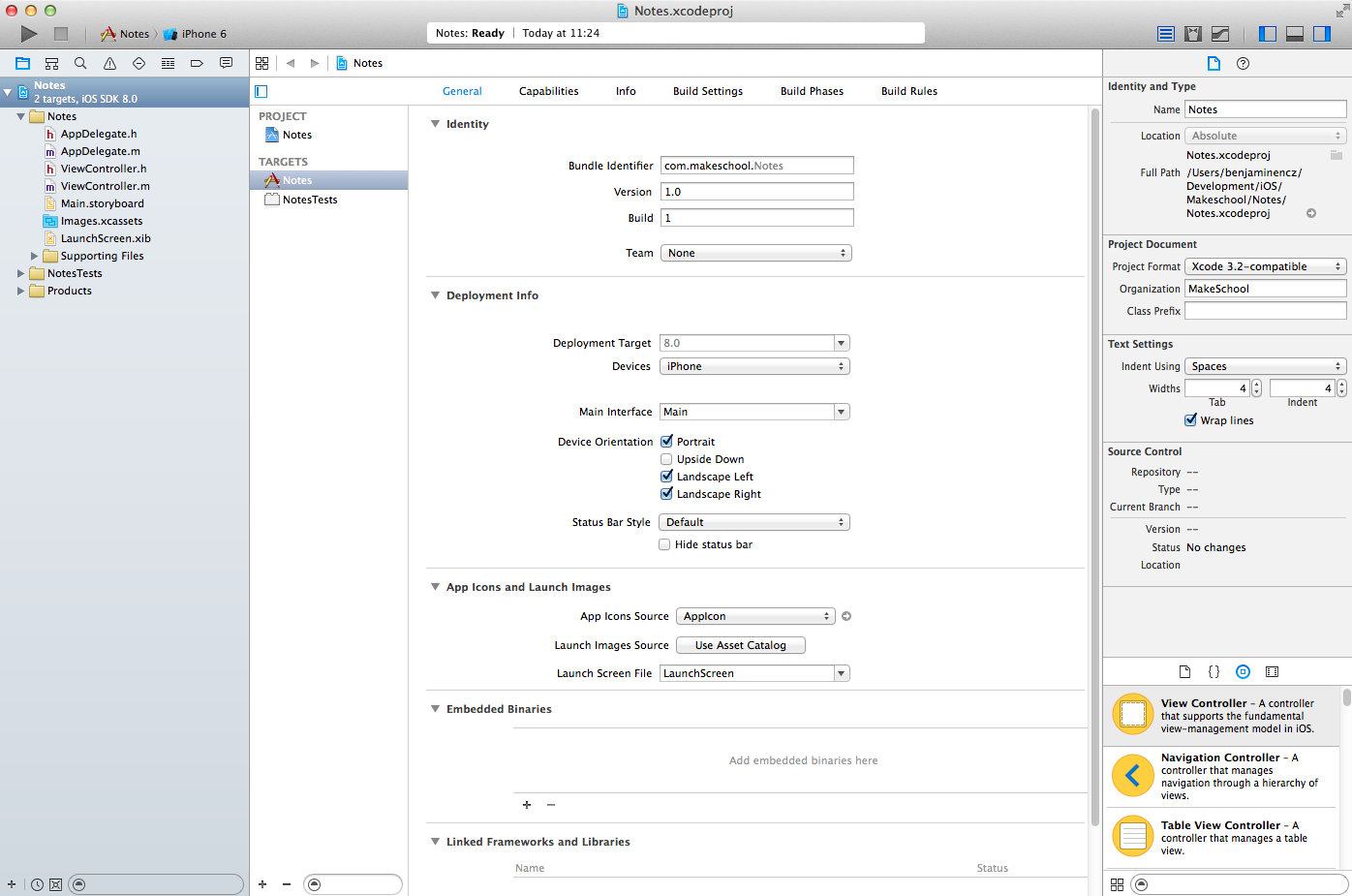Edit the Bundle Identifier field

click(x=757, y=166)
